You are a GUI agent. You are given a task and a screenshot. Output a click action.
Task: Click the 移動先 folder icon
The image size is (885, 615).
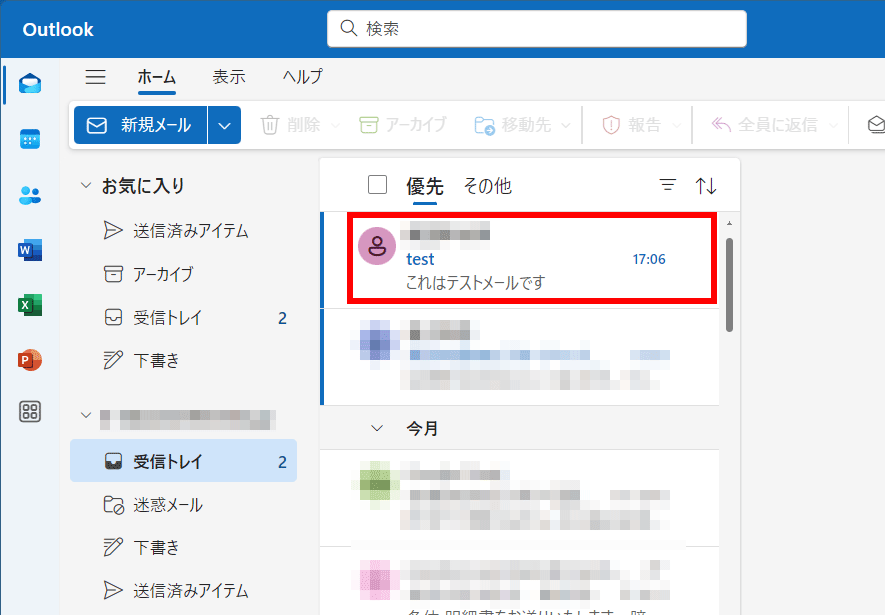pyautogui.click(x=484, y=125)
